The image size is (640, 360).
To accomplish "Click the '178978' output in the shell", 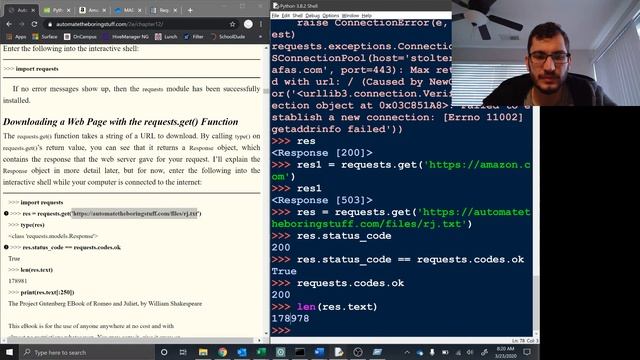I will point(290,318).
